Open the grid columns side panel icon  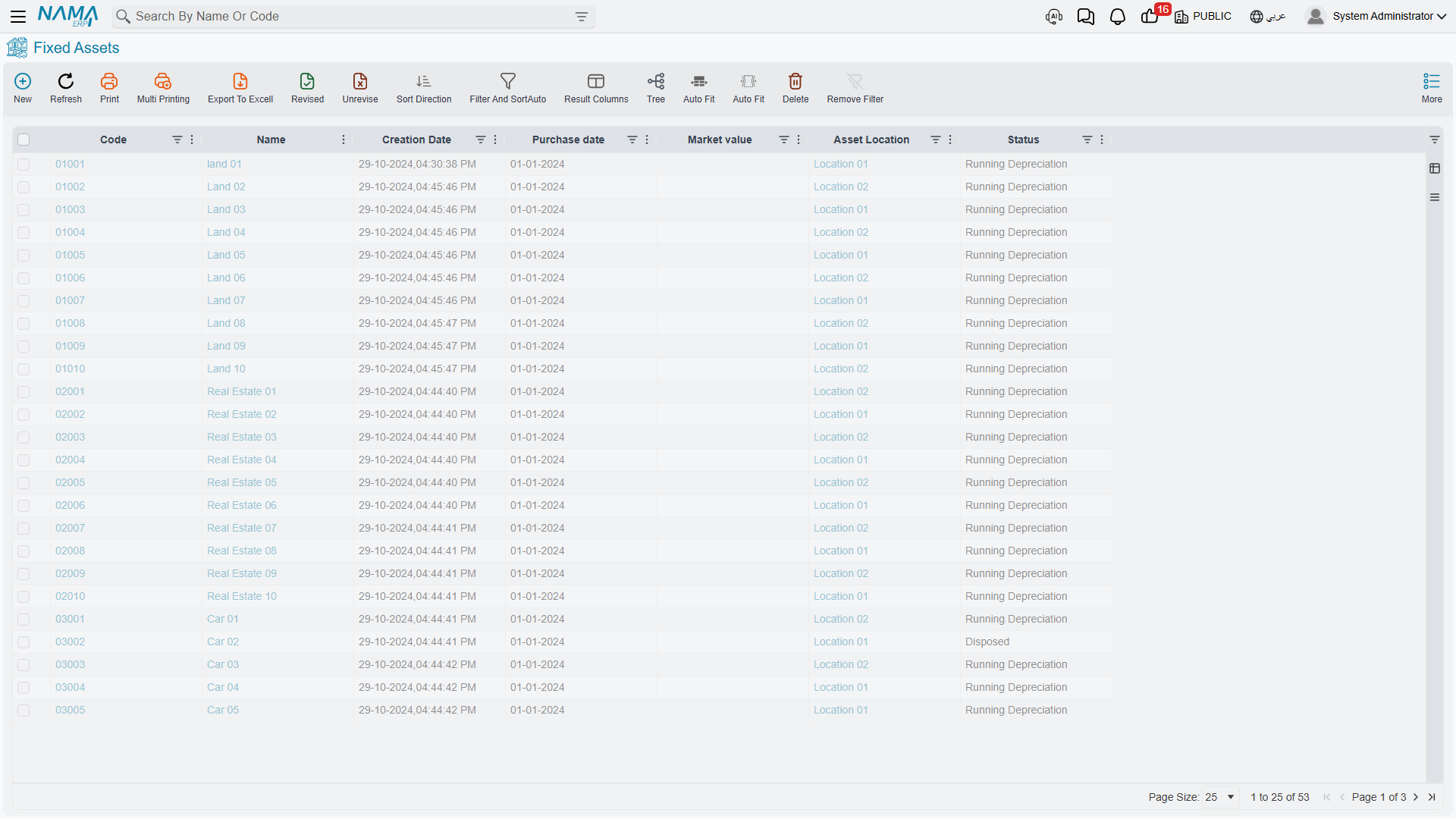click(x=1435, y=168)
